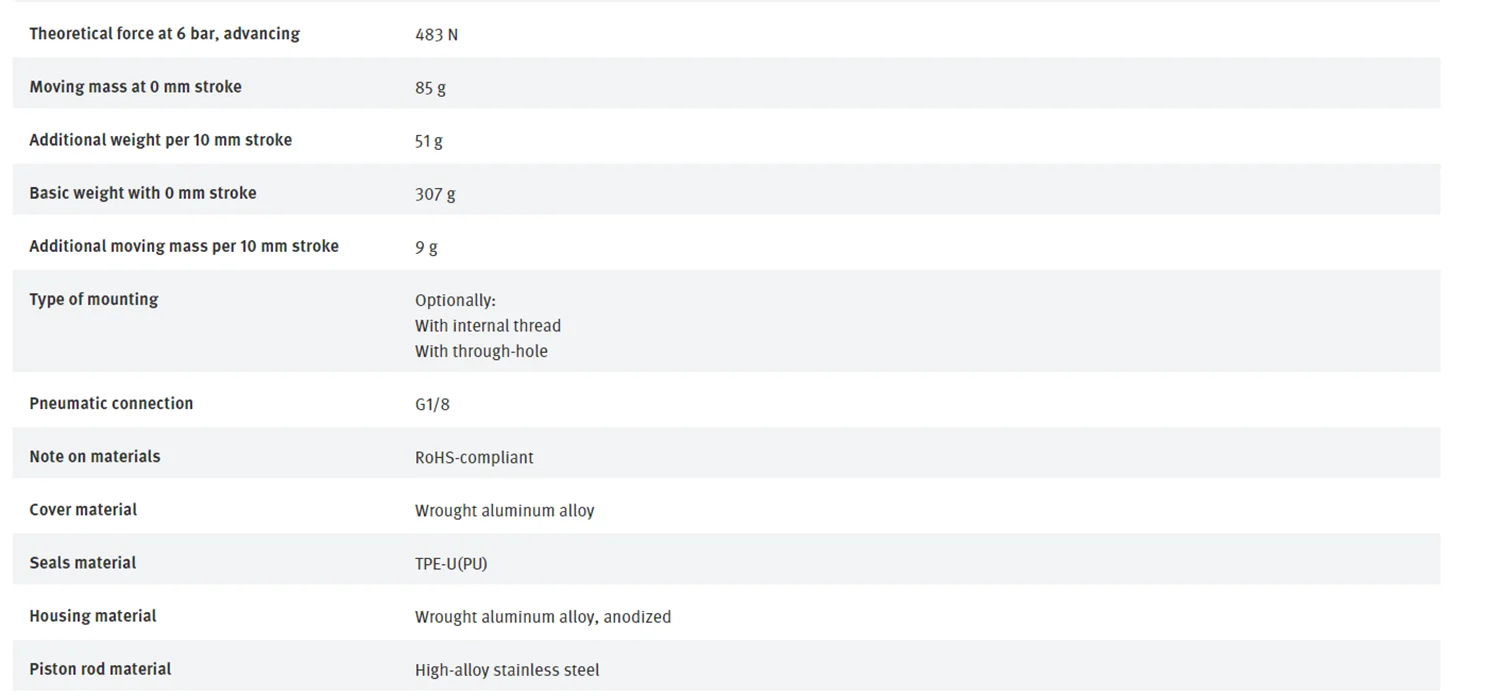Select the 483 N force value
The image size is (1500, 696).
pos(436,35)
